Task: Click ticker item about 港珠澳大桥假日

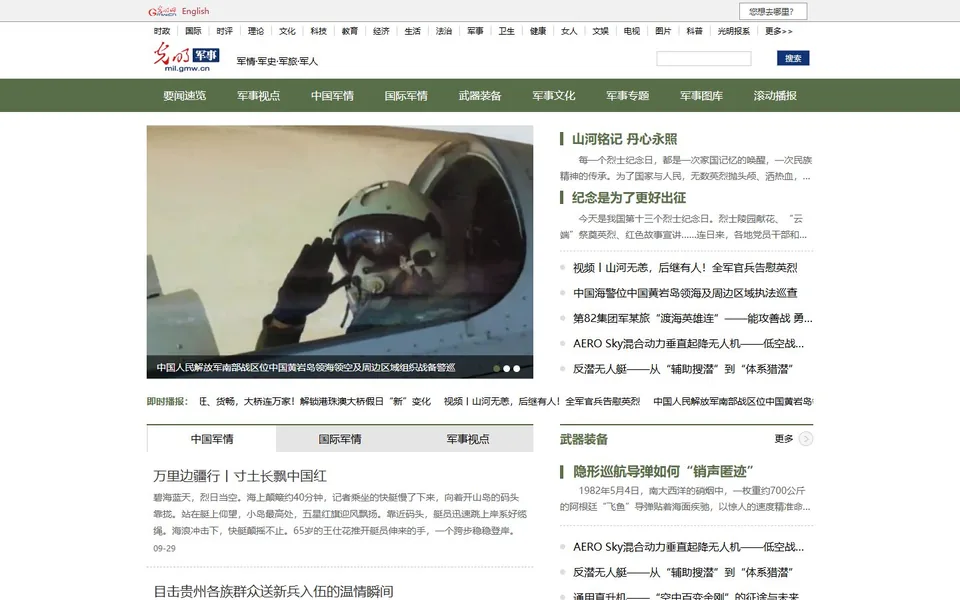Action: (x=315, y=402)
